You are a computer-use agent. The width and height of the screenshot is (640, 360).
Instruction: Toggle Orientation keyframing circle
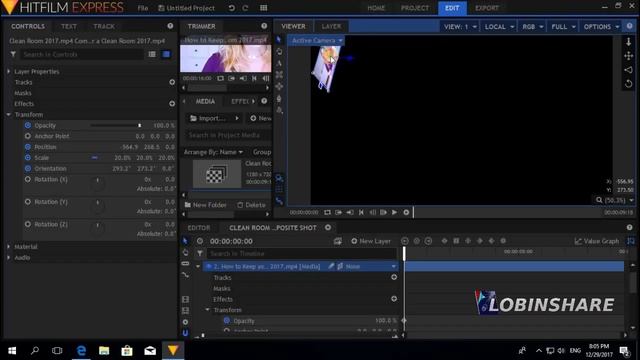click(28, 168)
